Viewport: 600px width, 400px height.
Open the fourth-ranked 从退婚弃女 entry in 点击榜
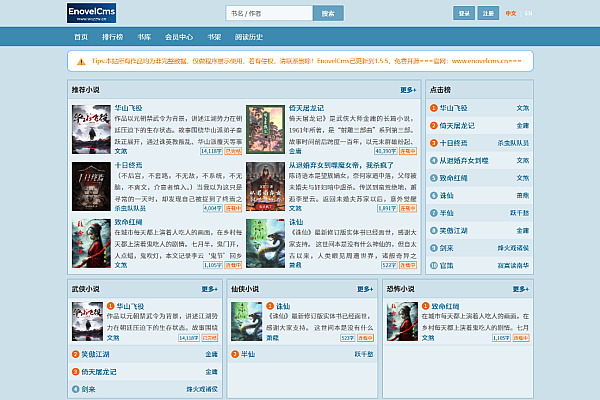[464, 161]
